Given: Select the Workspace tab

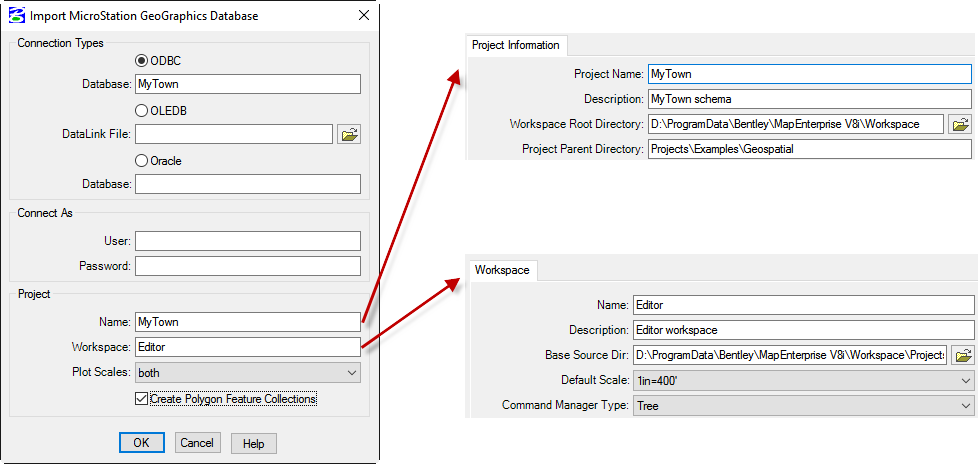Looking at the screenshot, I should tap(502, 270).
